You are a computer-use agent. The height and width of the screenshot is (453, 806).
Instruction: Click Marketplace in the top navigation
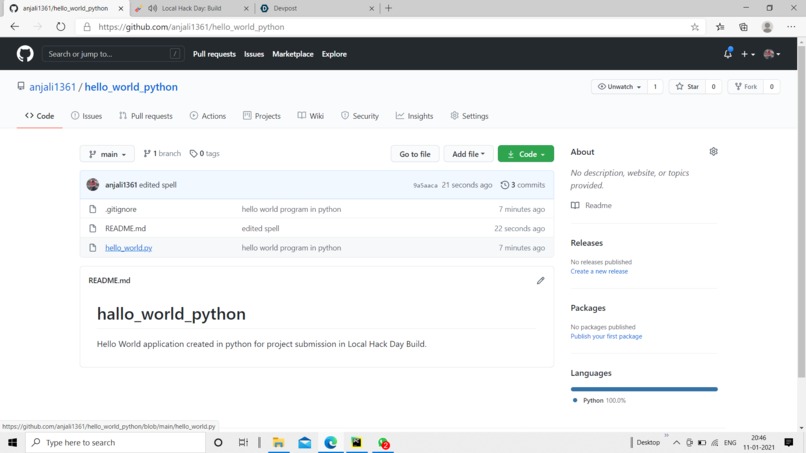click(x=293, y=54)
